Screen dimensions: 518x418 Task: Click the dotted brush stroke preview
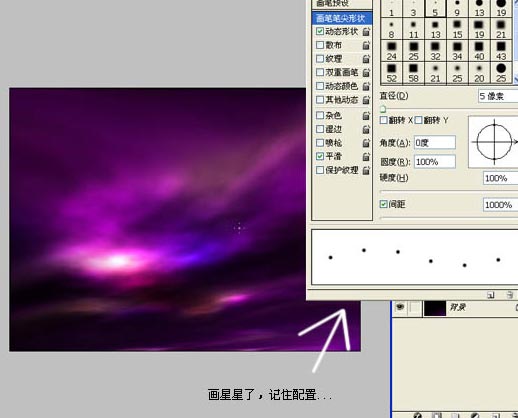tap(415, 257)
